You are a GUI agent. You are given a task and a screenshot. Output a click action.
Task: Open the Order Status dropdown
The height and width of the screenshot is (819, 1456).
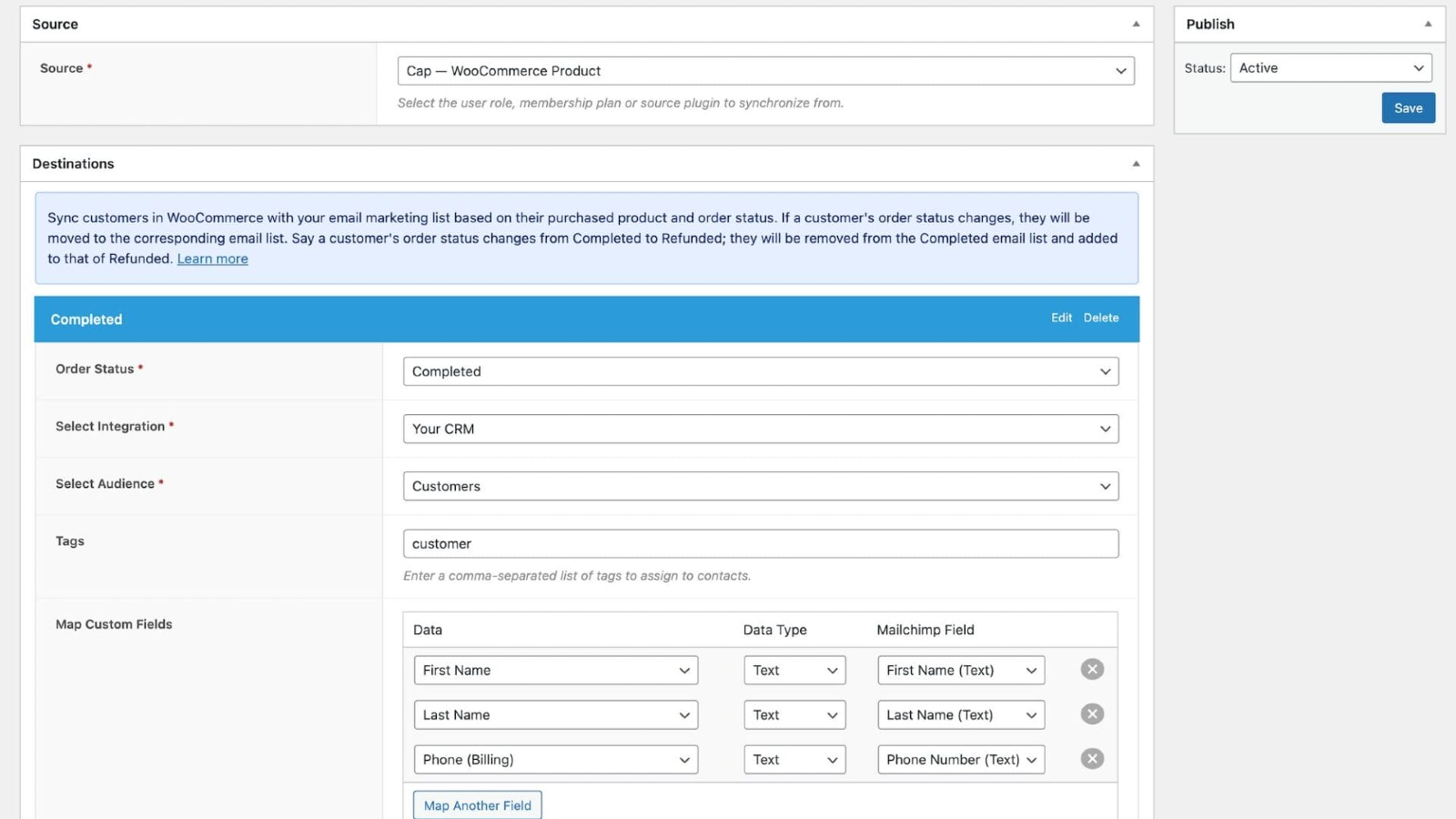(760, 371)
